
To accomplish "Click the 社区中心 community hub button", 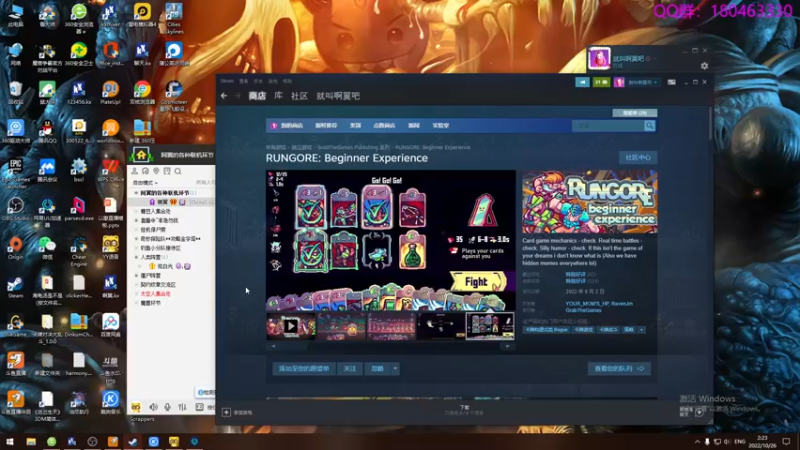I will point(638,158).
